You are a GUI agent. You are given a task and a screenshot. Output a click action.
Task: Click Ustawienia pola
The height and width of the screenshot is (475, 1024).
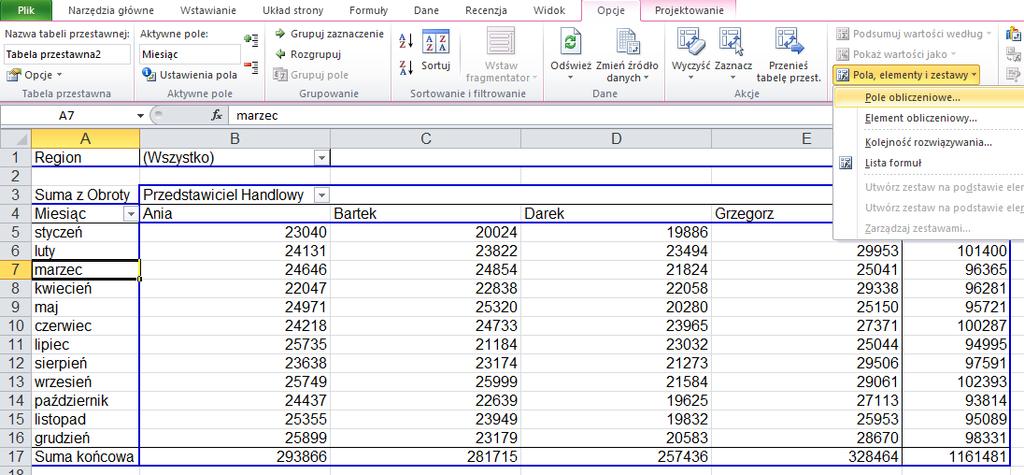(x=190, y=74)
